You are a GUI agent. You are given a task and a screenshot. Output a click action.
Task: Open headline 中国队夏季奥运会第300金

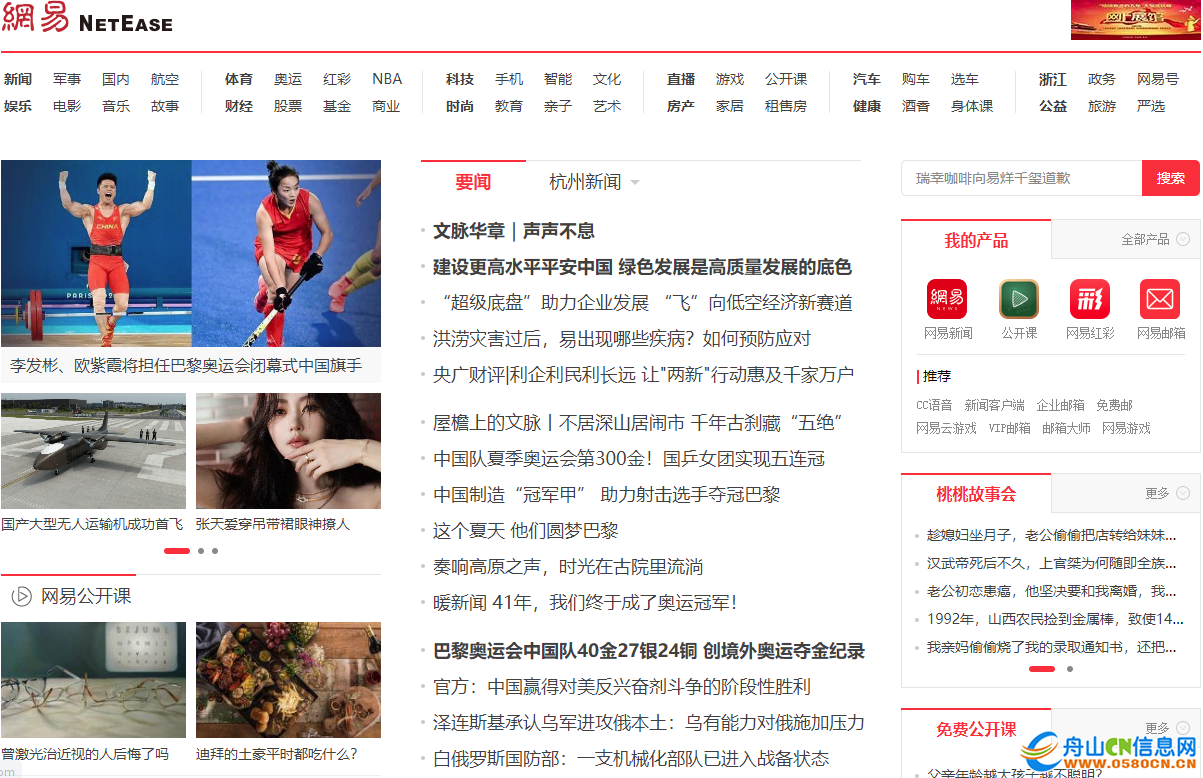click(x=629, y=459)
